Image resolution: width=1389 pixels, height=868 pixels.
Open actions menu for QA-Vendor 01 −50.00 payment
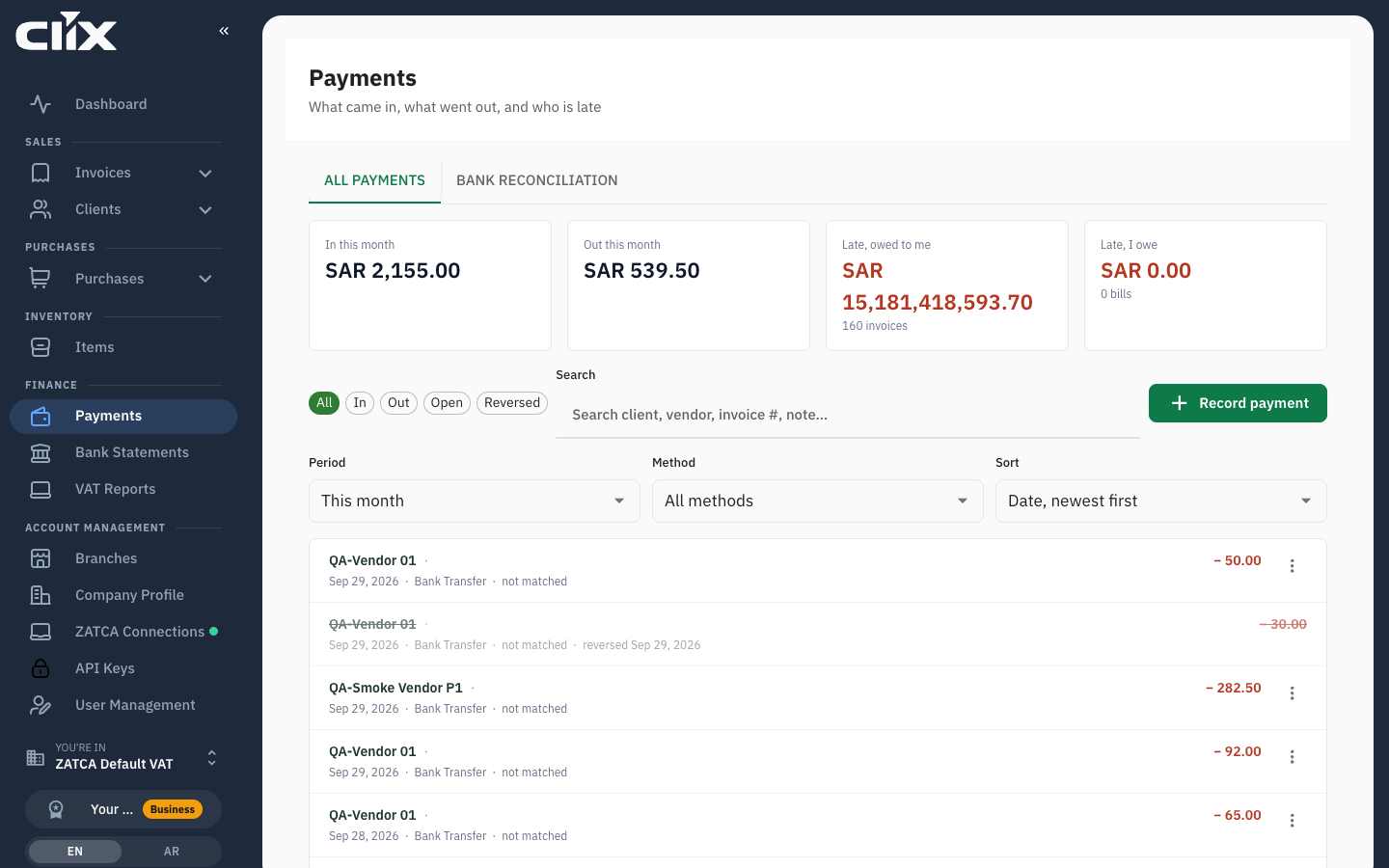tap(1292, 566)
